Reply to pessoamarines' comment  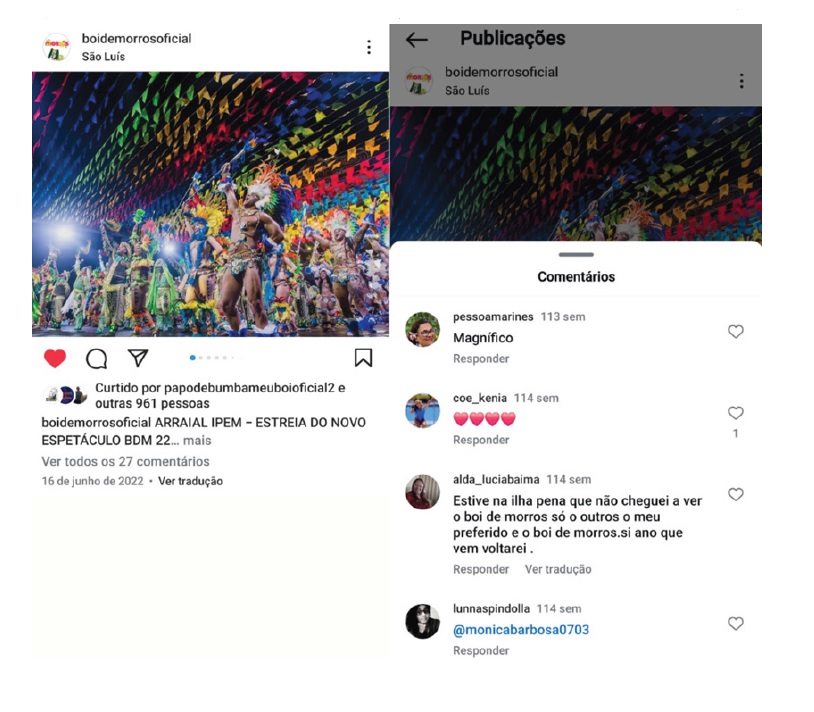tap(481, 359)
